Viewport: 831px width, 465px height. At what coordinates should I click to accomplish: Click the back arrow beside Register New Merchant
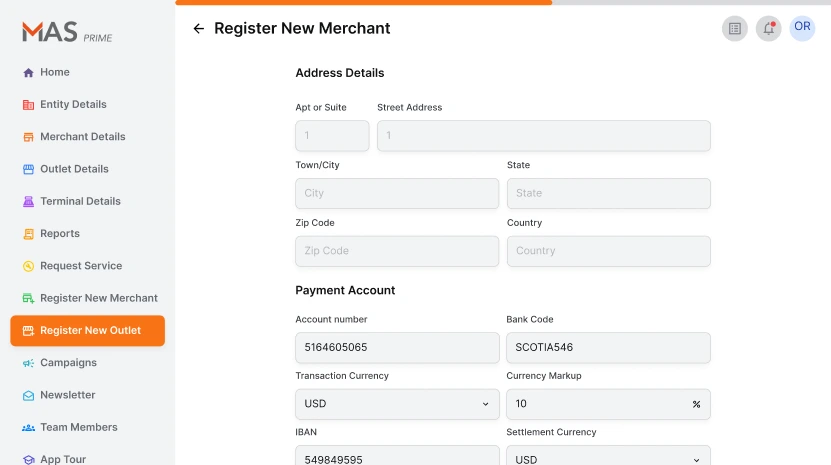pyautogui.click(x=198, y=29)
